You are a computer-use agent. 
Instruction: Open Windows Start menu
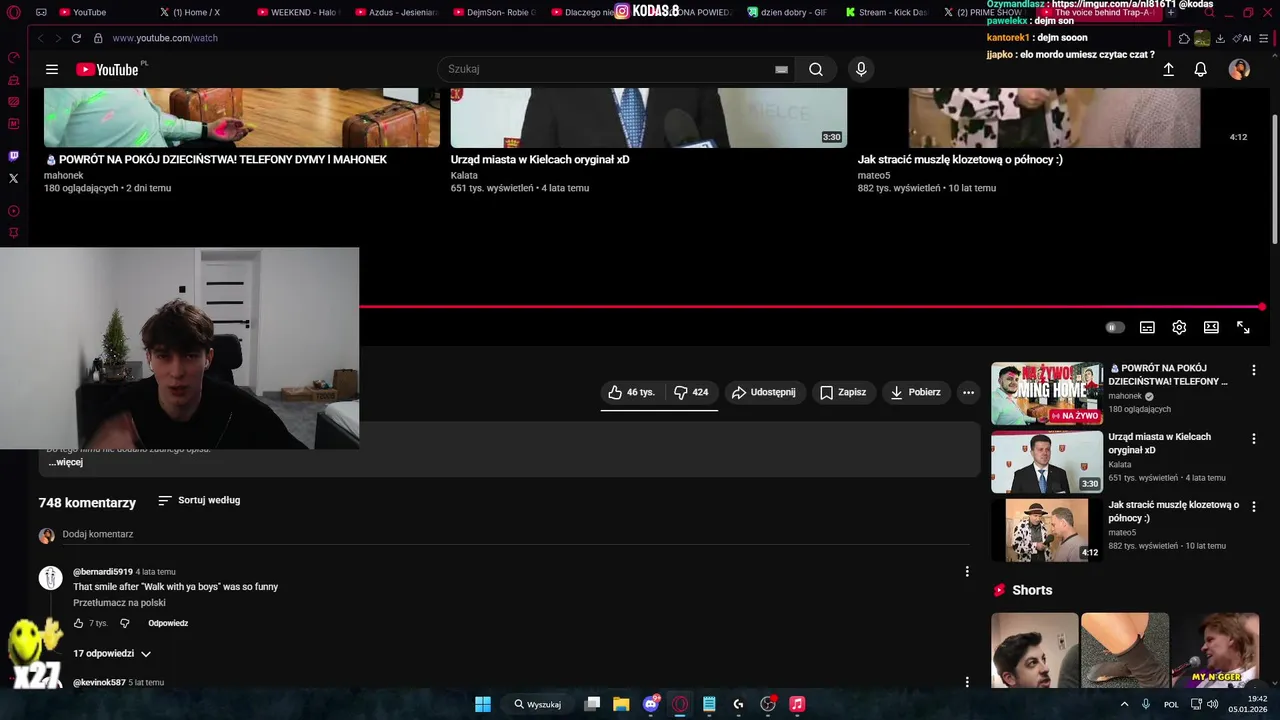(482, 704)
